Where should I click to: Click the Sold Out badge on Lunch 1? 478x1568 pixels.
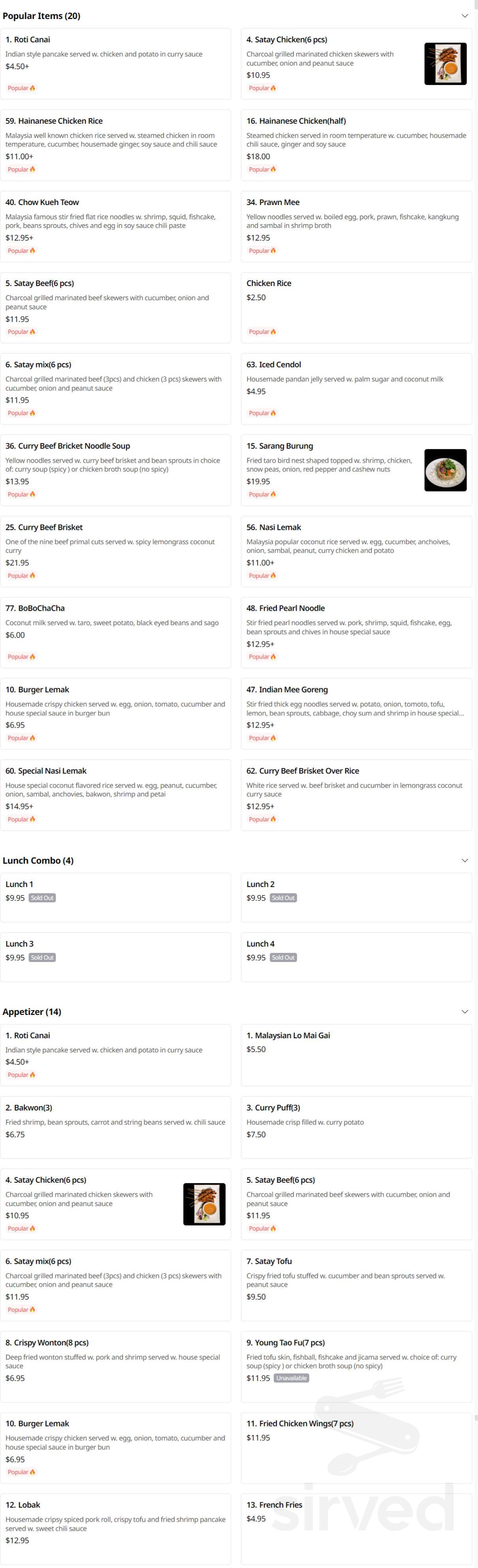(x=42, y=898)
